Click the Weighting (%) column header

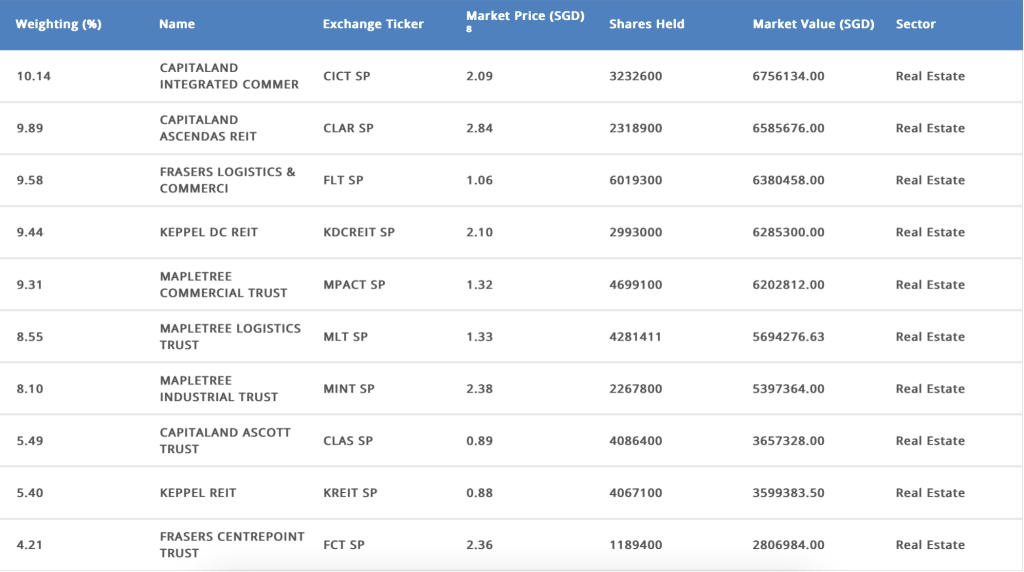tap(58, 24)
